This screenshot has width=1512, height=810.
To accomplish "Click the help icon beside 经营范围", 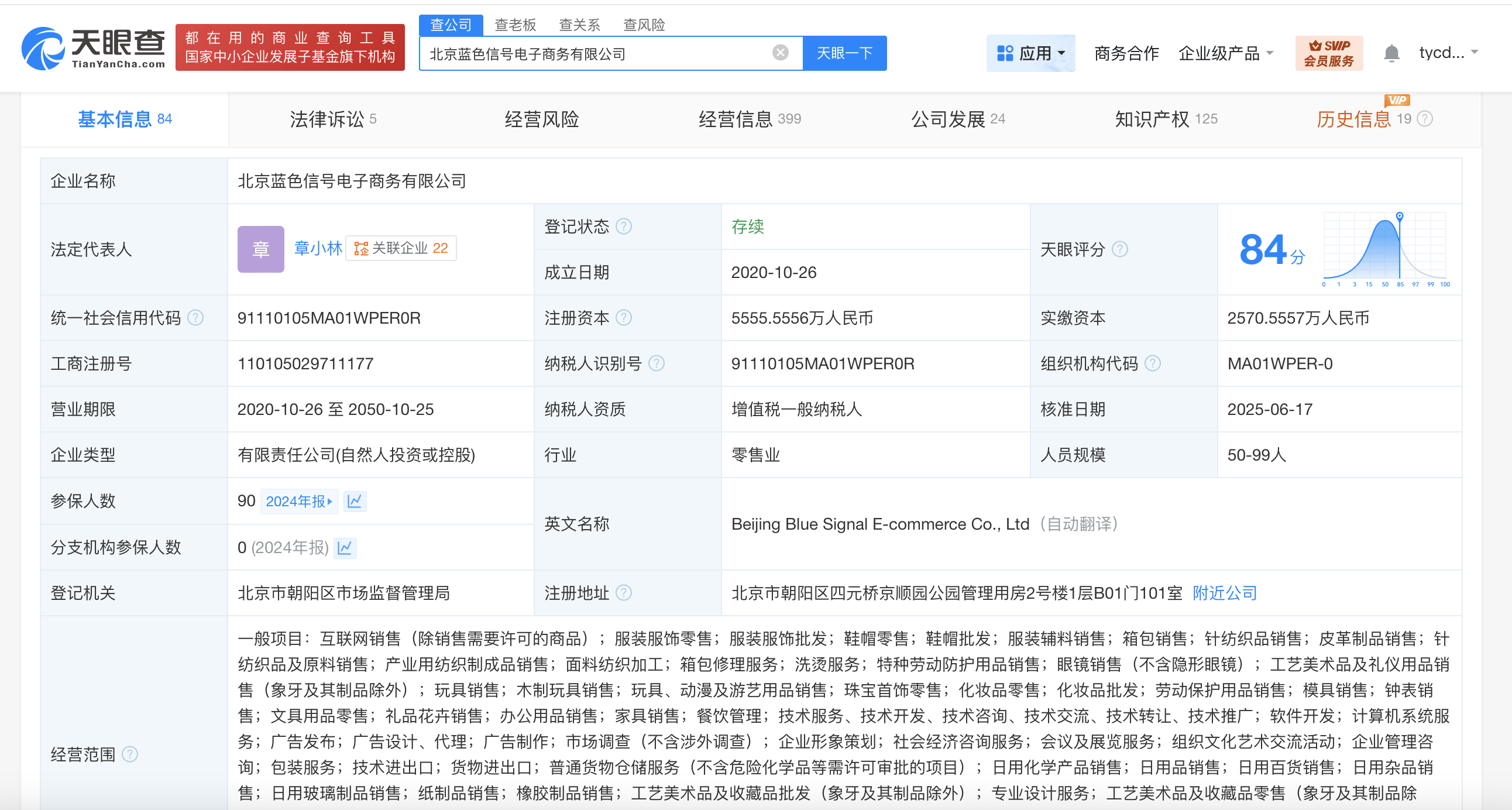I will 130,754.
